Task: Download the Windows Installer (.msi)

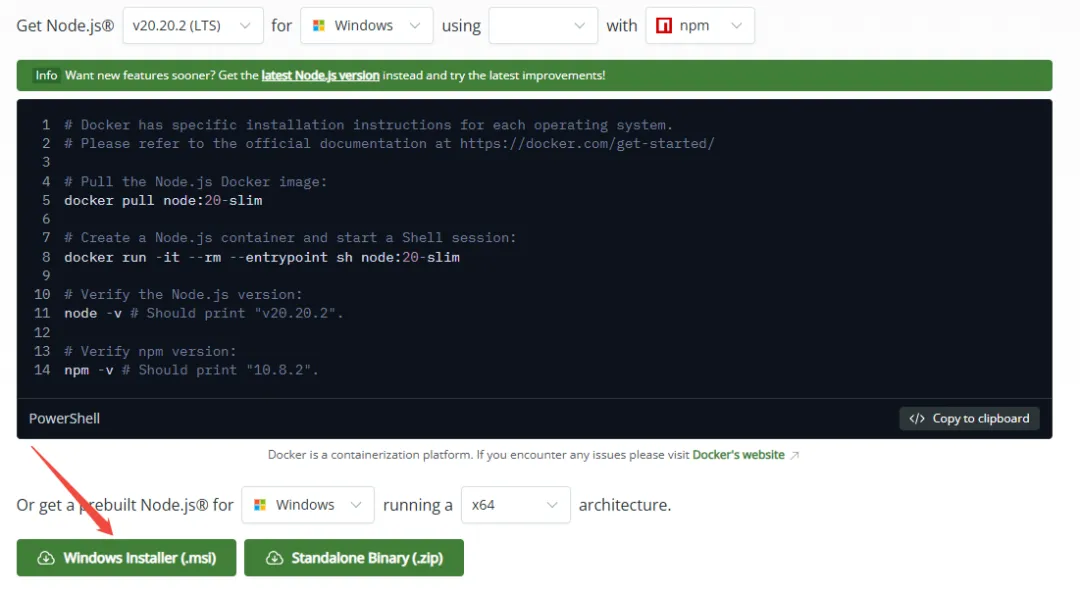Action: pos(127,558)
